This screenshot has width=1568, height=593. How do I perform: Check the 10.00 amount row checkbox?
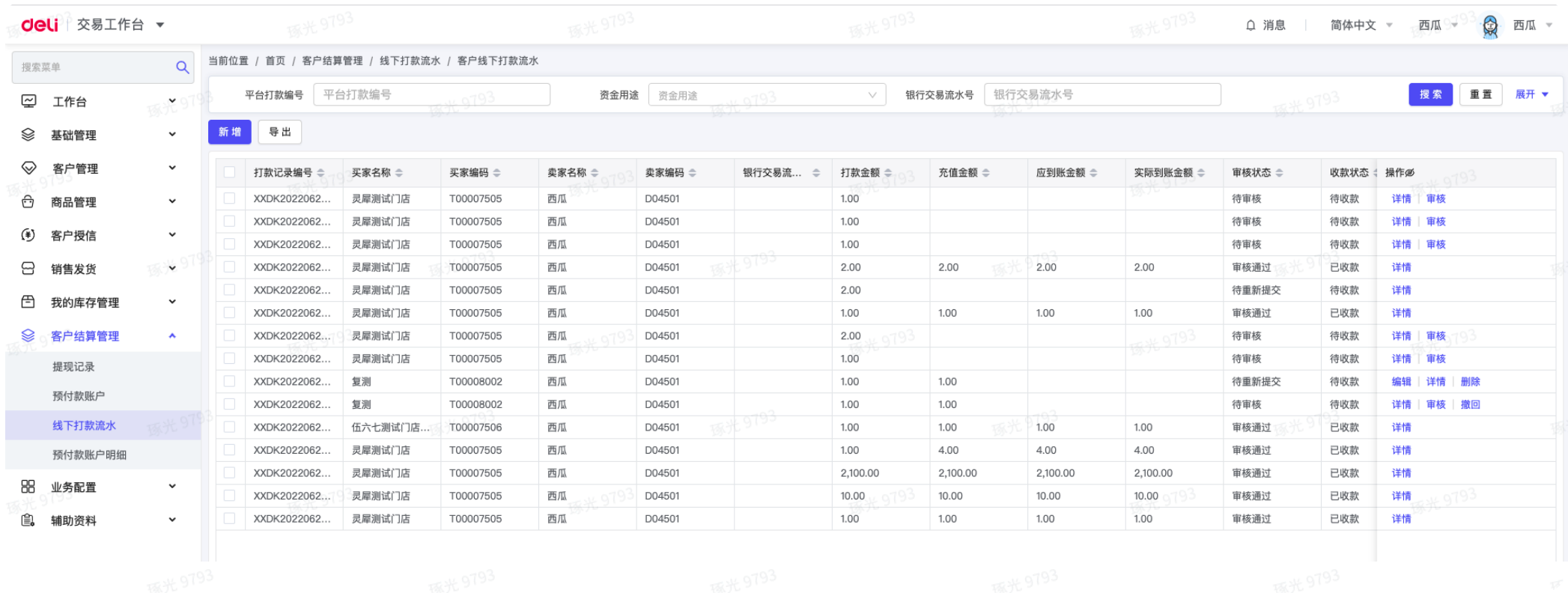click(229, 496)
